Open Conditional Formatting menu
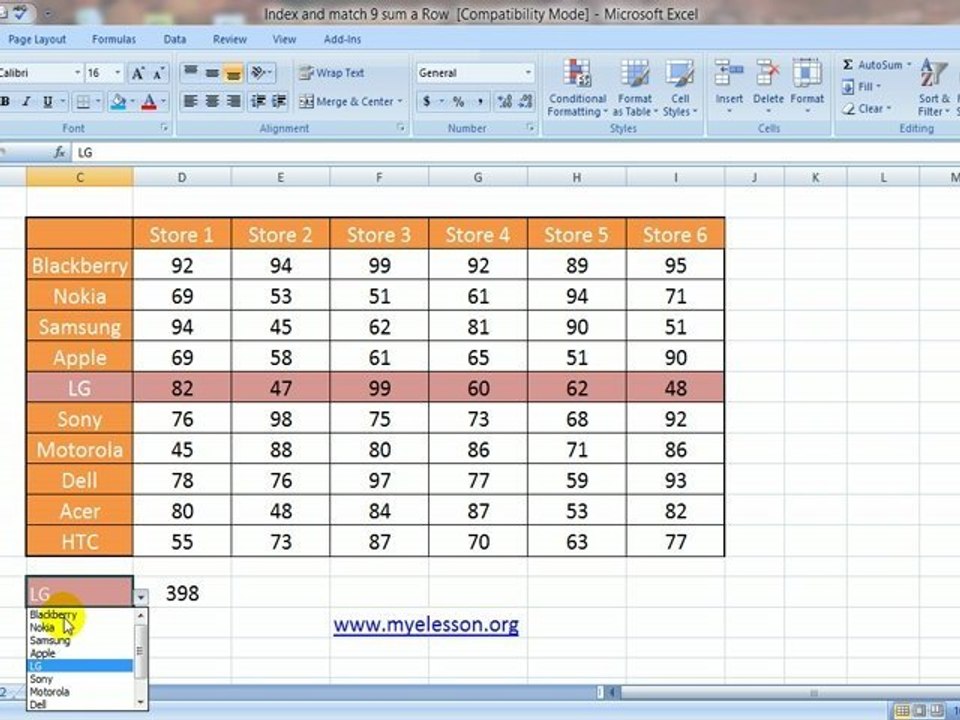This screenshot has width=960, height=720. [x=577, y=88]
